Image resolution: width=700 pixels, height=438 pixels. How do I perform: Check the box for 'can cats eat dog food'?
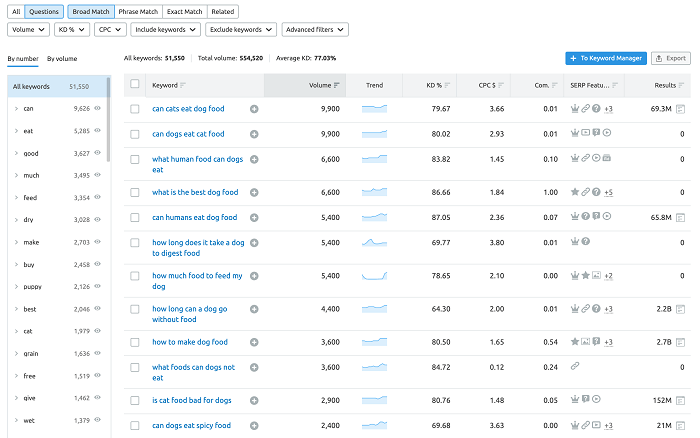point(134,109)
